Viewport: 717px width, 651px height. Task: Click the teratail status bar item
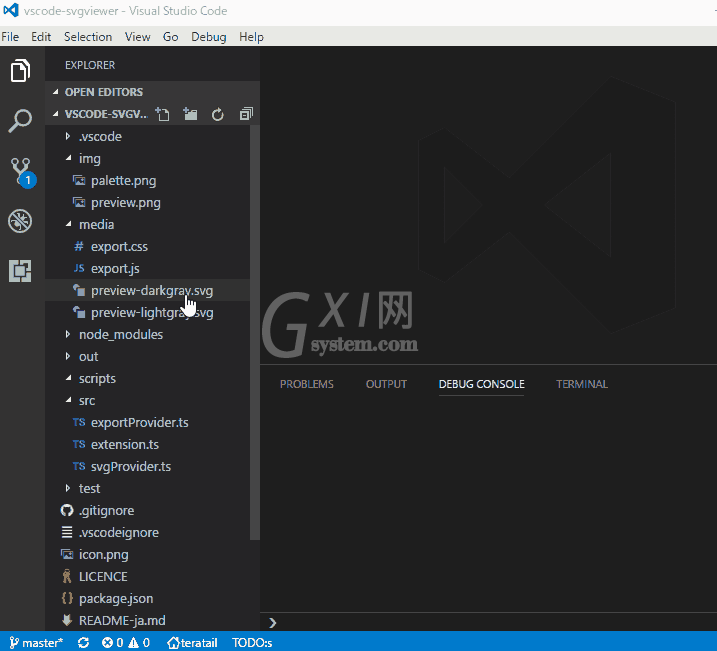(x=192, y=643)
